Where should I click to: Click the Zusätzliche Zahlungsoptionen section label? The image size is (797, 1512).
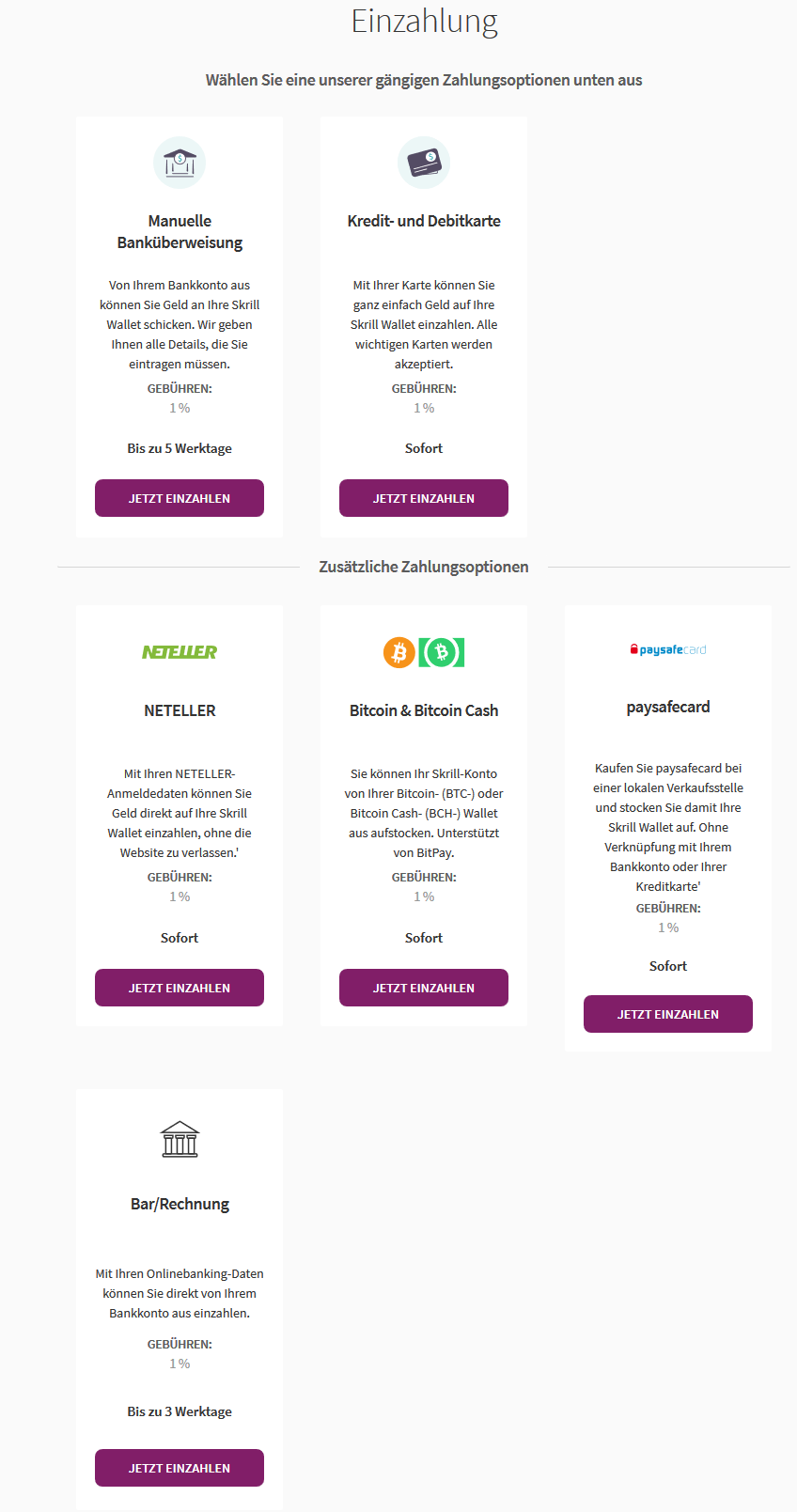tap(424, 567)
